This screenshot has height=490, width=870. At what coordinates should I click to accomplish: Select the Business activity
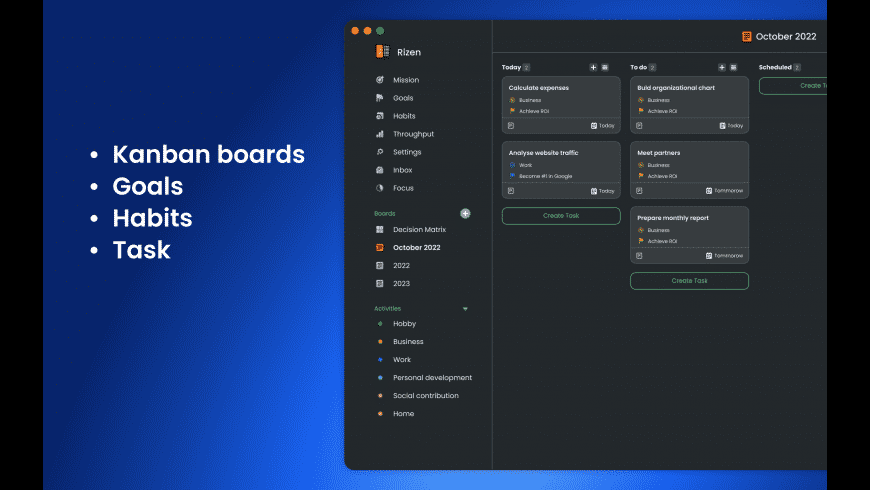408,342
